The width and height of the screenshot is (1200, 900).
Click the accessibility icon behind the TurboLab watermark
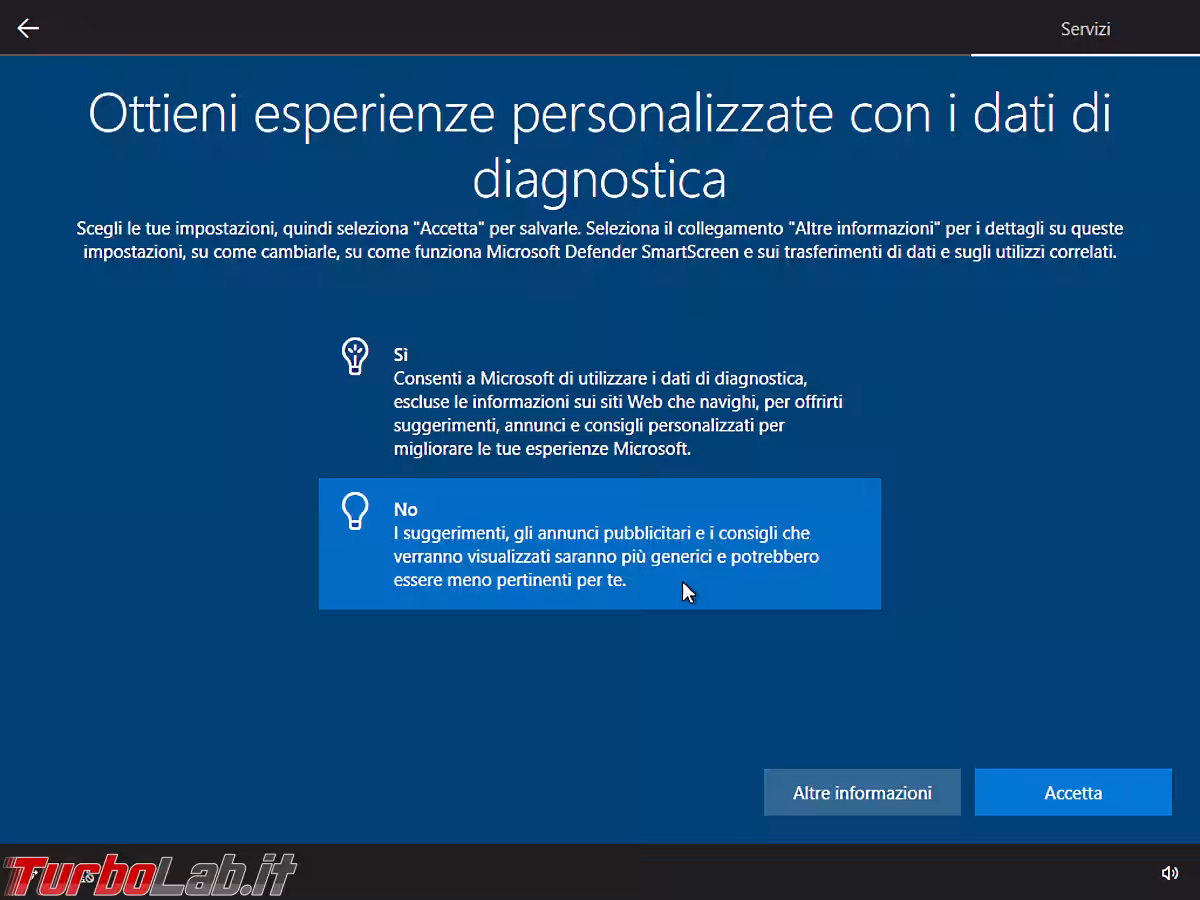point(88,877)
